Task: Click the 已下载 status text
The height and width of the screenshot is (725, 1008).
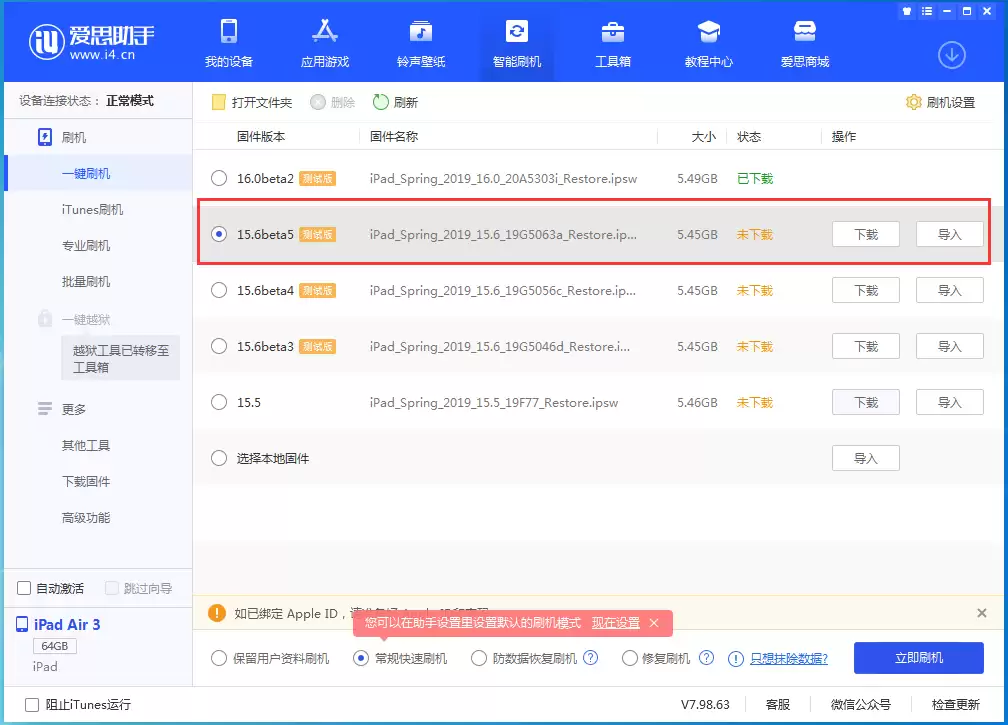Action: click(755, 178)
